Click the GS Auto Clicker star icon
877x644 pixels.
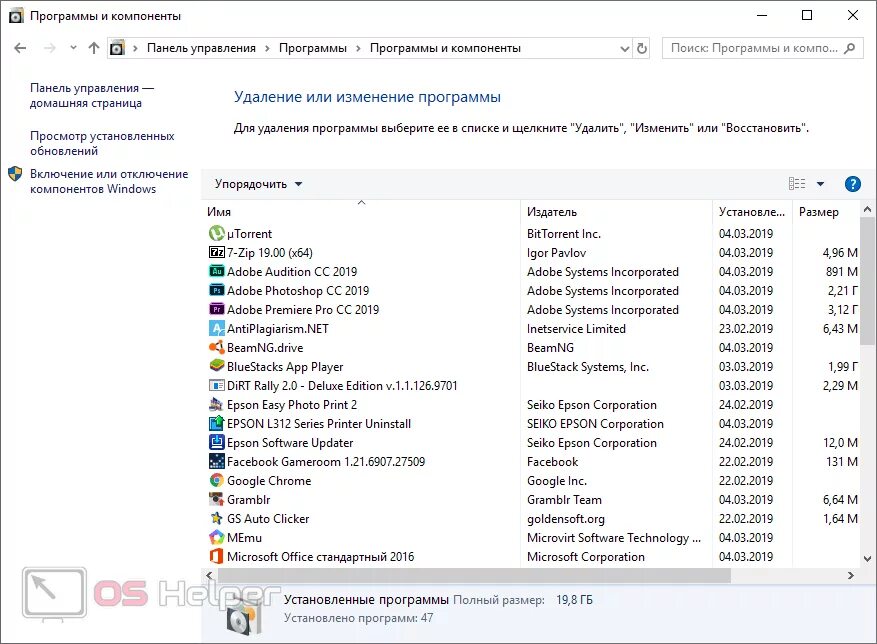tap(216, 519)
